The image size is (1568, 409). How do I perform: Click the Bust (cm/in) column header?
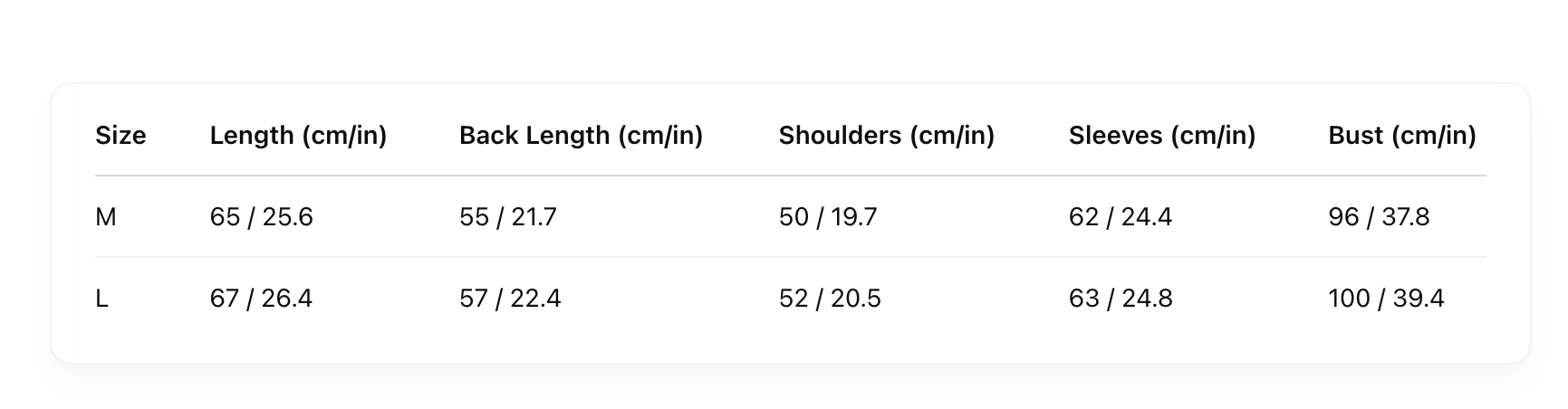(x=1401, y=136)
